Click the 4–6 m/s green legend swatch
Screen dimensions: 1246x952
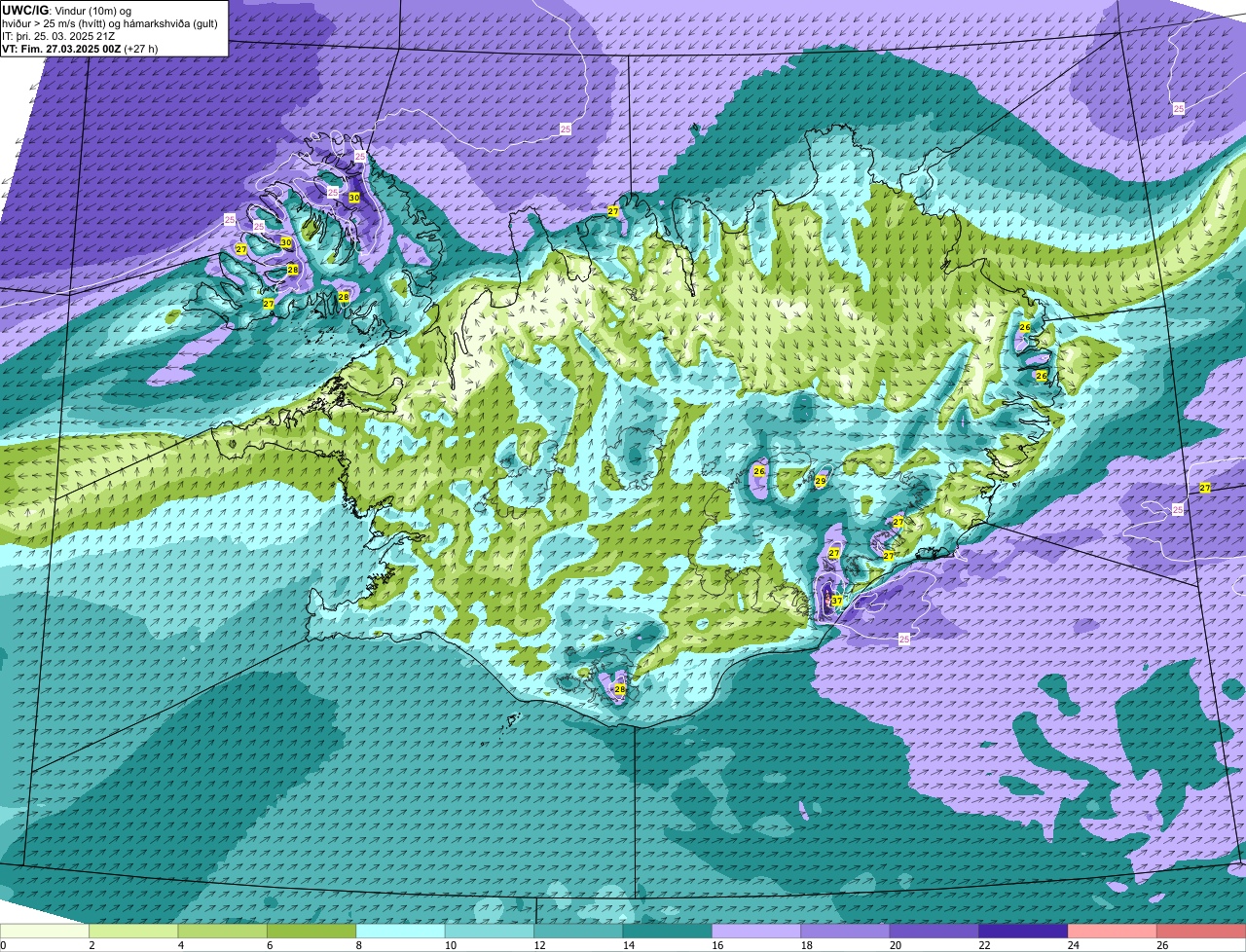point(223,932)
